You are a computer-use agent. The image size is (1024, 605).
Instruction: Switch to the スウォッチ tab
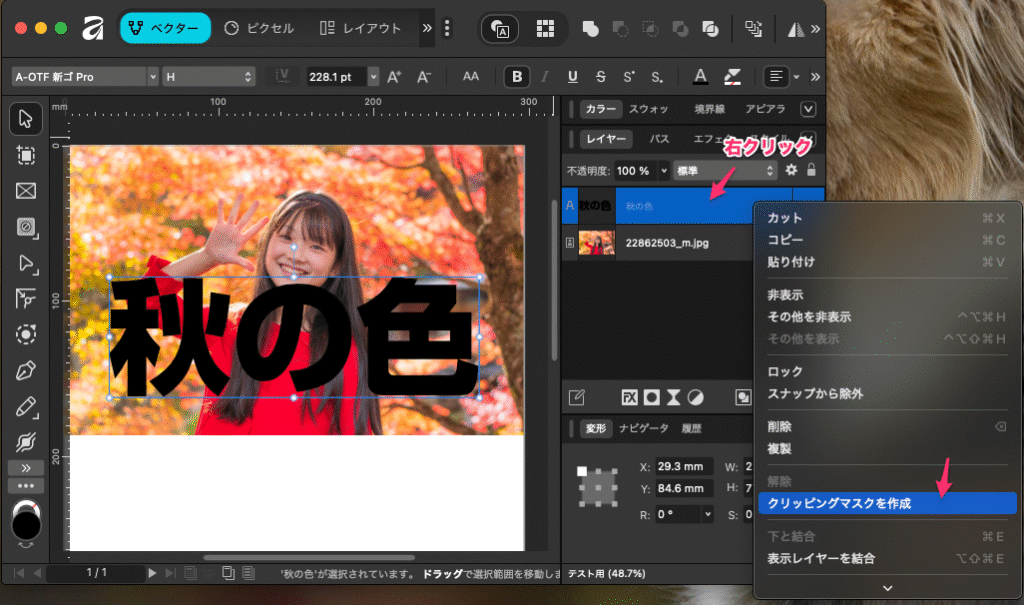pyautogui.click(x=648, y=109)
